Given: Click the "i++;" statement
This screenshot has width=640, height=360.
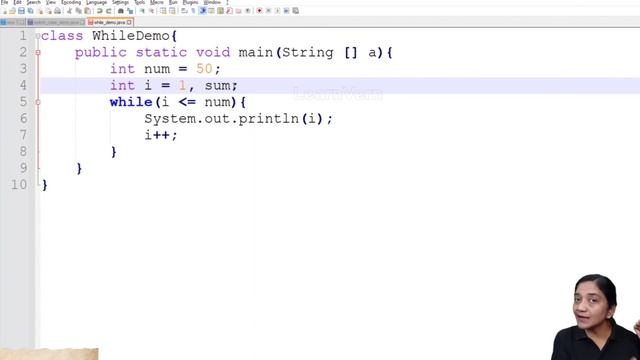Looking at the screenshot, I should click(x=161, y=135).
